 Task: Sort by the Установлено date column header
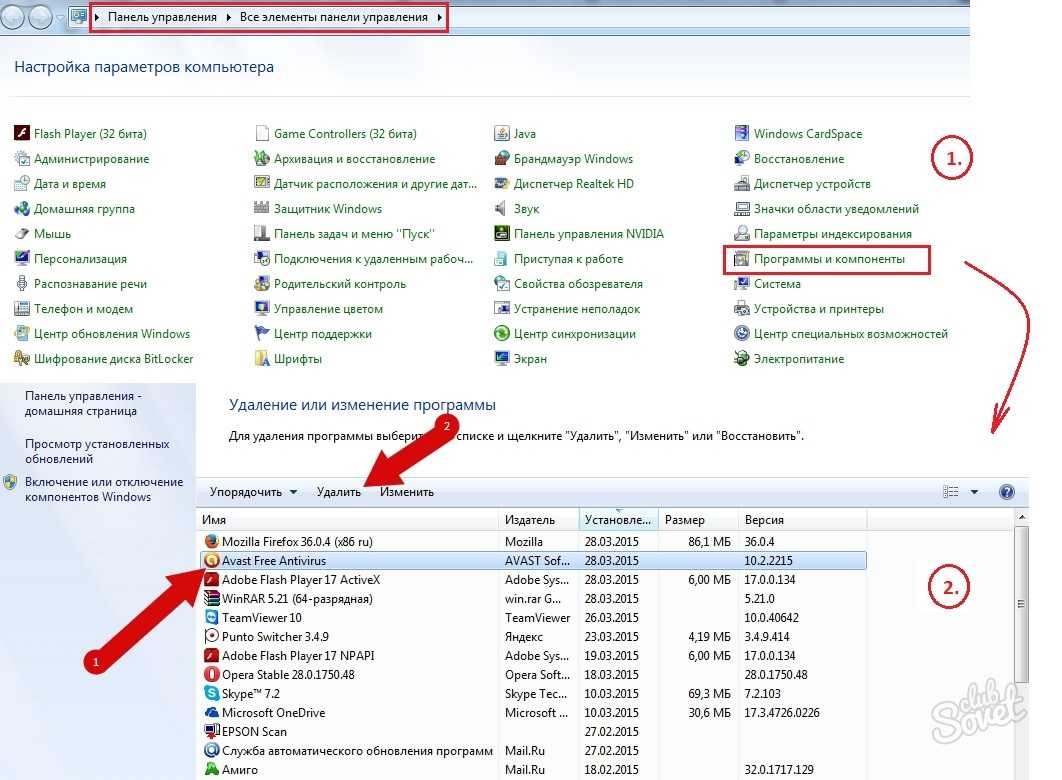pos(619,520)
